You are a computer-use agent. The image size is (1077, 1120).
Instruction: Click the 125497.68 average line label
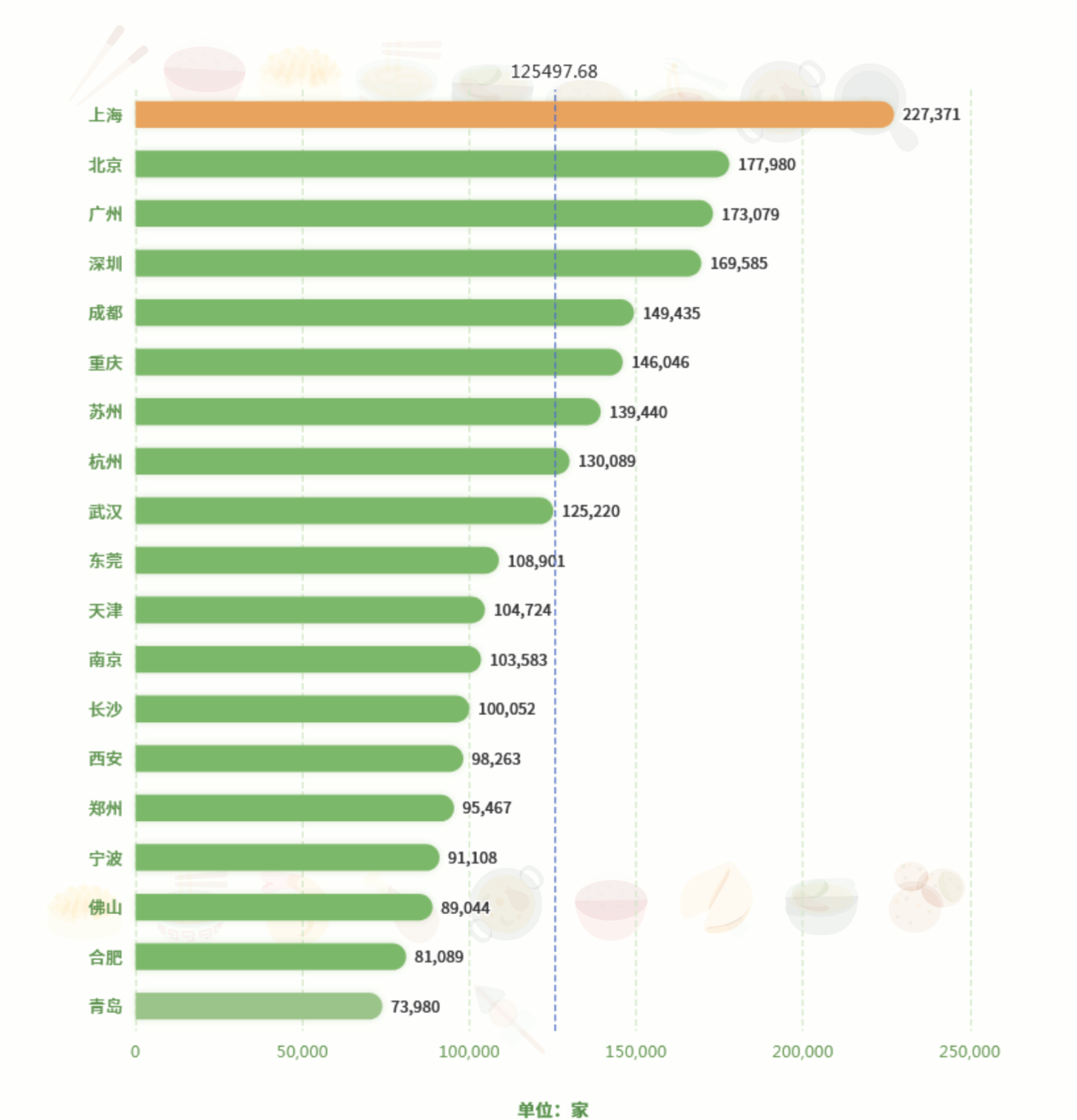click(554, 72)
